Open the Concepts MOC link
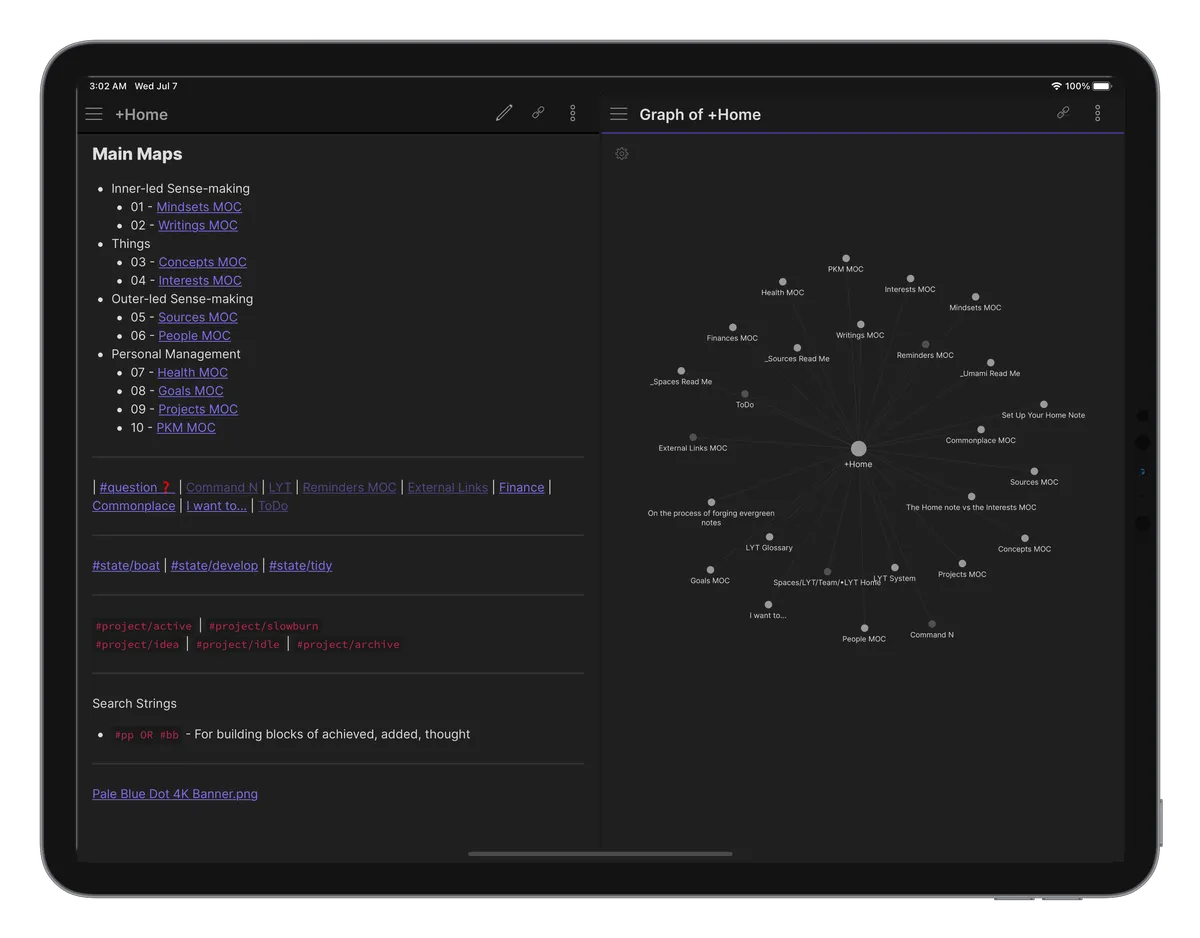 (202, 262)
